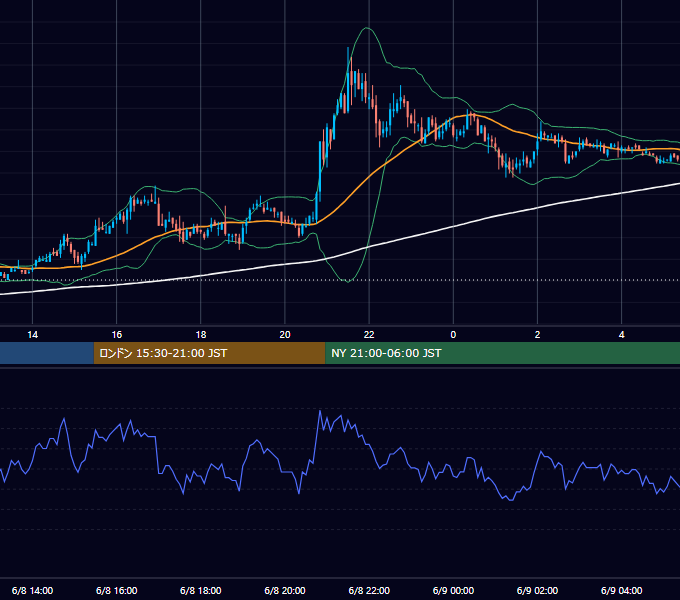Click the oscillator peak just before 21:00

[320, 411]
